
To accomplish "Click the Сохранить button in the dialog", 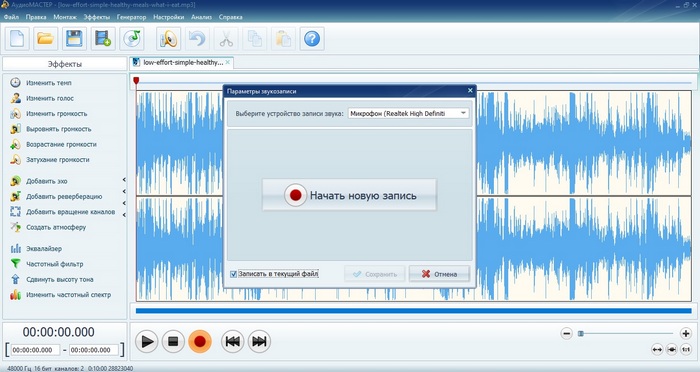I will click(375, 274).
